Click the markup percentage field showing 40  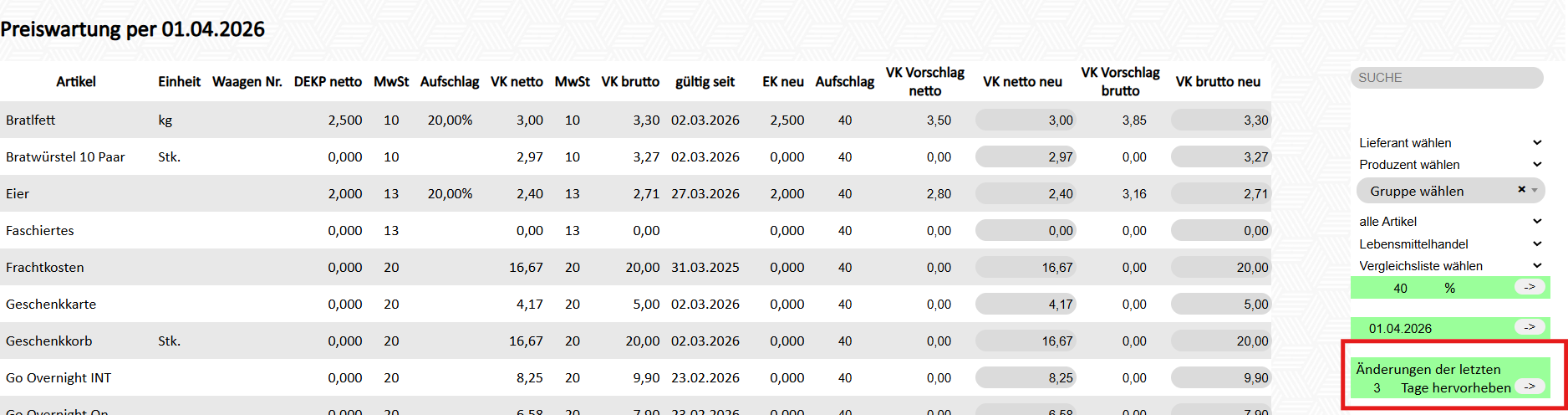point(1401,289)
